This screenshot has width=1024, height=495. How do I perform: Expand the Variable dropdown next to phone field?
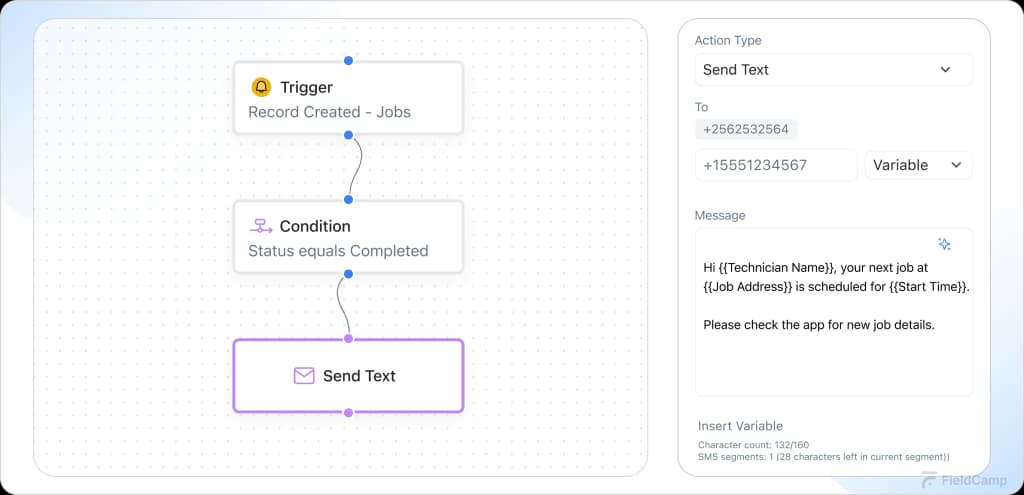coord(917,165)
